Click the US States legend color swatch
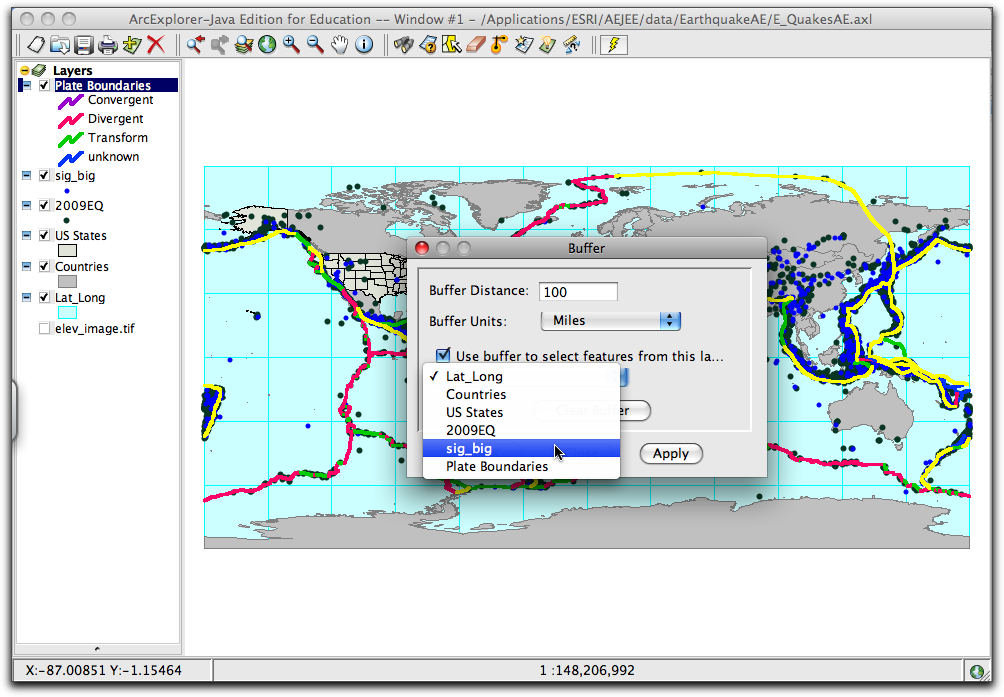1004x697 pixels. point(67,251)
